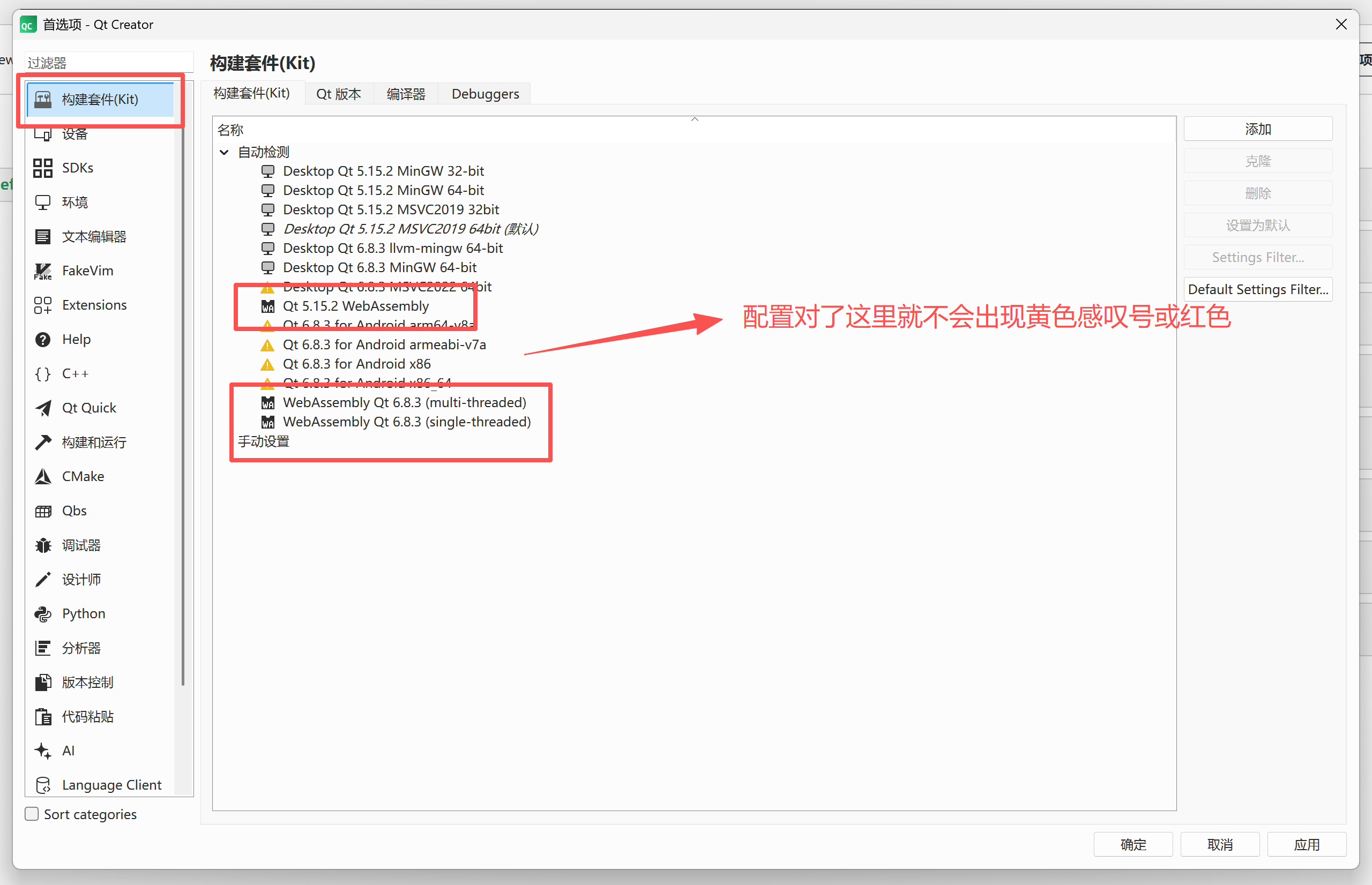Viewport: 1372px width, 885px height.
Task: Open the 编译器 tab
Action: pyautogui.click(x=405, y=94)
